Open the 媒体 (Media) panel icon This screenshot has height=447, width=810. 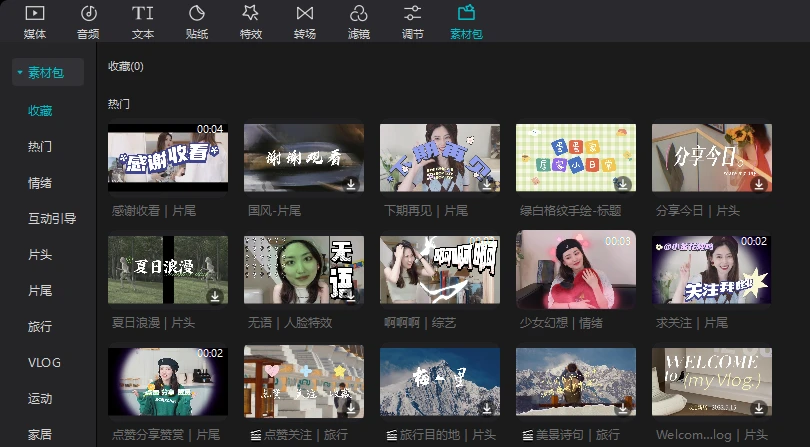click(x=34, y=14)
